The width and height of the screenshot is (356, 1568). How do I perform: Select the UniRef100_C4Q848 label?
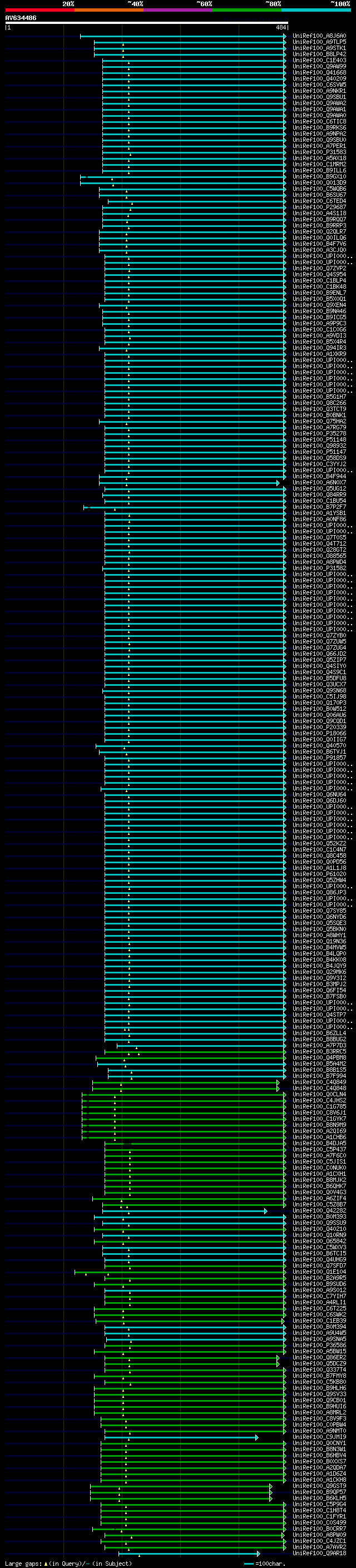point(319,1089)
